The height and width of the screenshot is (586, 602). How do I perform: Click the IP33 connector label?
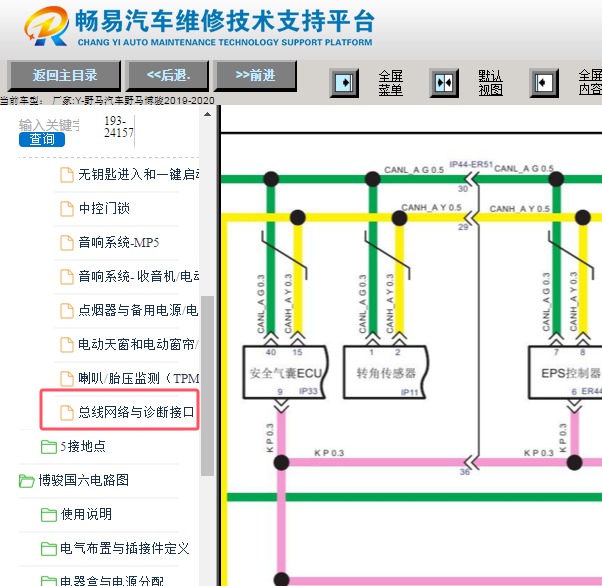(308, 391)
